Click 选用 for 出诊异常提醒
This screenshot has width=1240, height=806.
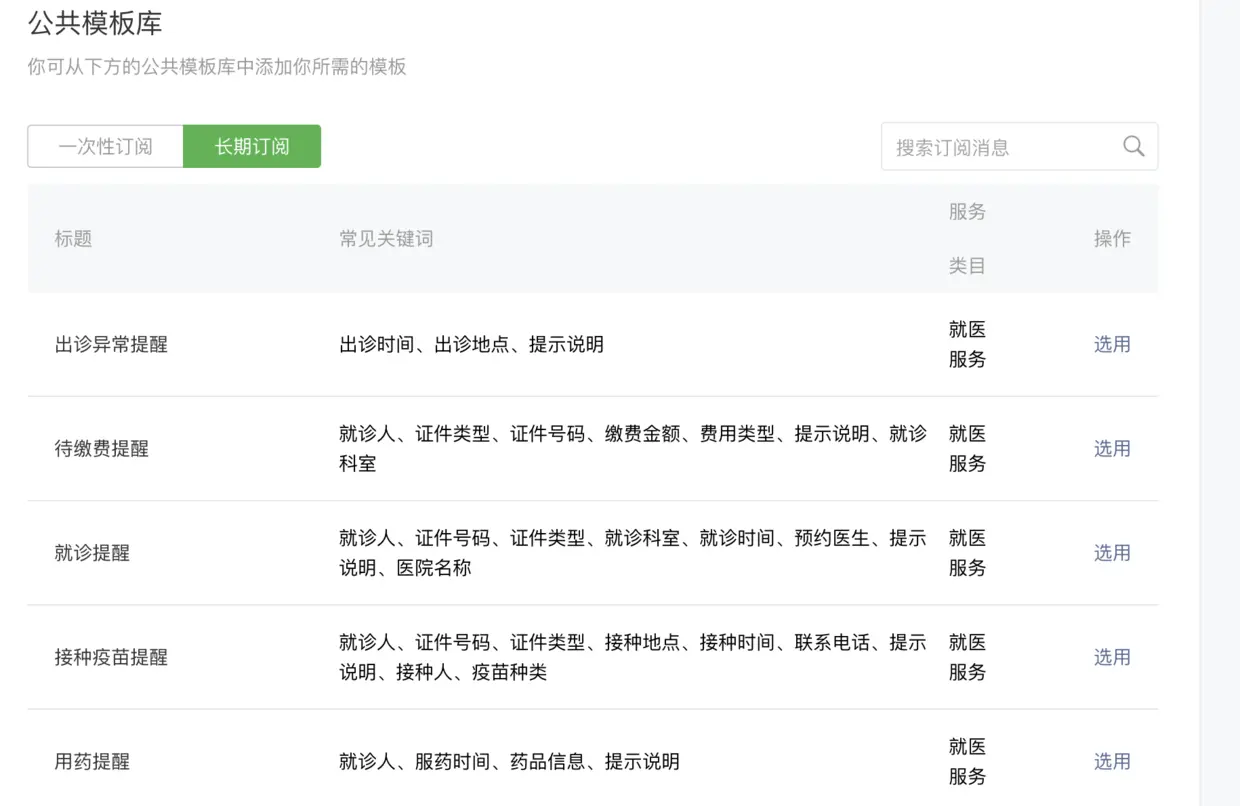(x=1111, y=344)
